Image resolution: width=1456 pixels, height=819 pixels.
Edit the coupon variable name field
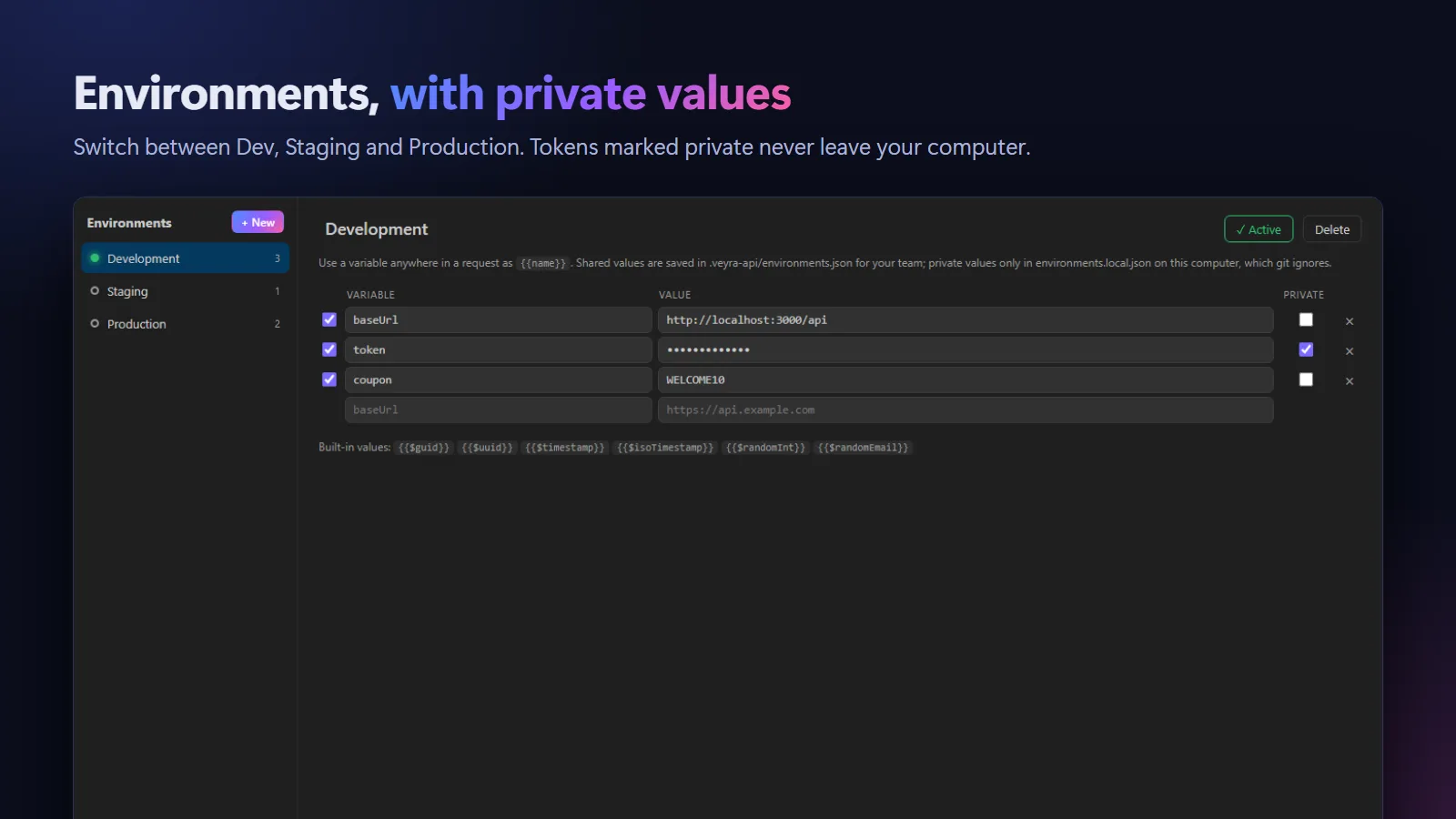tap(499, 379)
